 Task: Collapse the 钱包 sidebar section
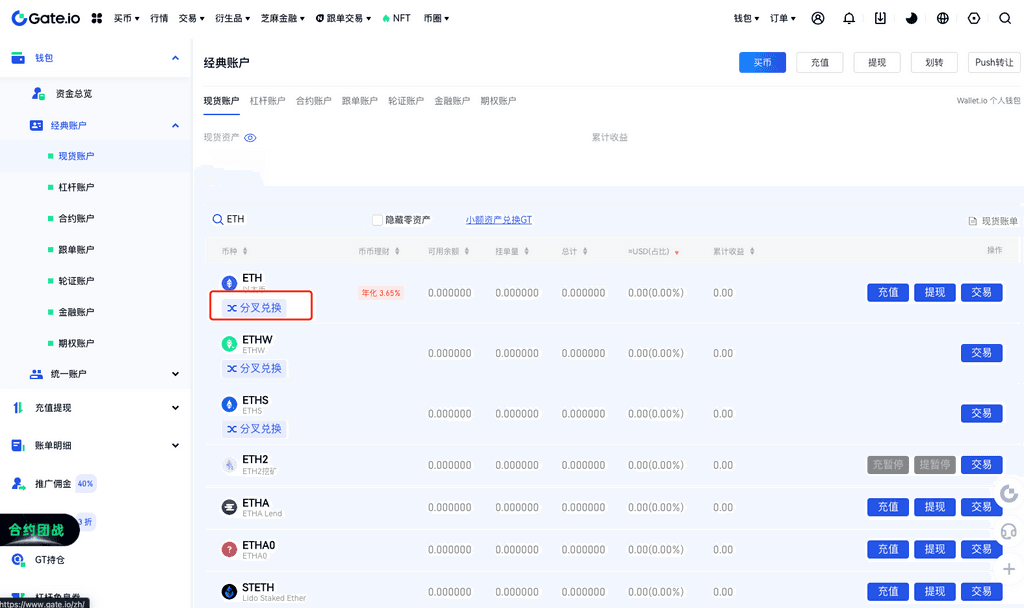(175, 58)
